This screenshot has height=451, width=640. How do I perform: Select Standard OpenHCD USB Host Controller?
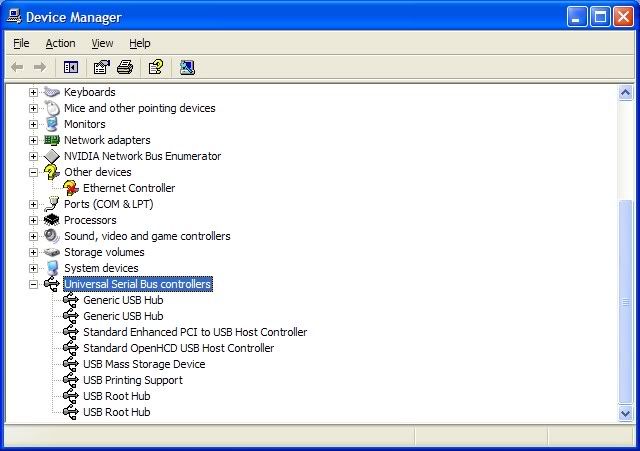178,348
